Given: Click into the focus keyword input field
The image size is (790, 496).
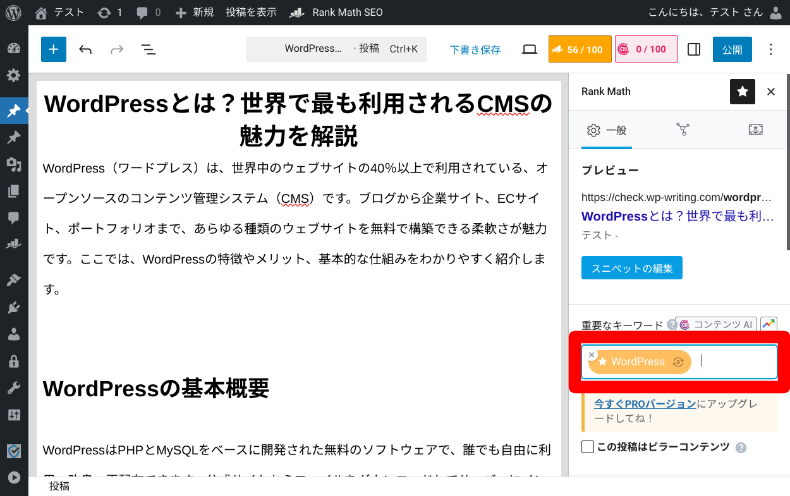Looking at the screenshot, I should click(x=735, y=361).
